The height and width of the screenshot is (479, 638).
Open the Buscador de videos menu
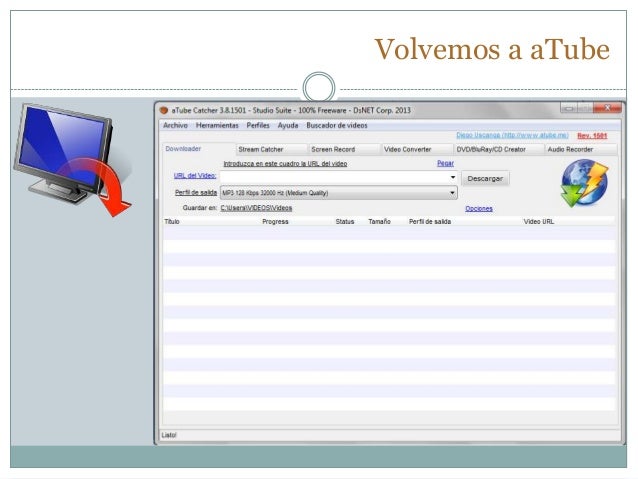tap(337, 125)
